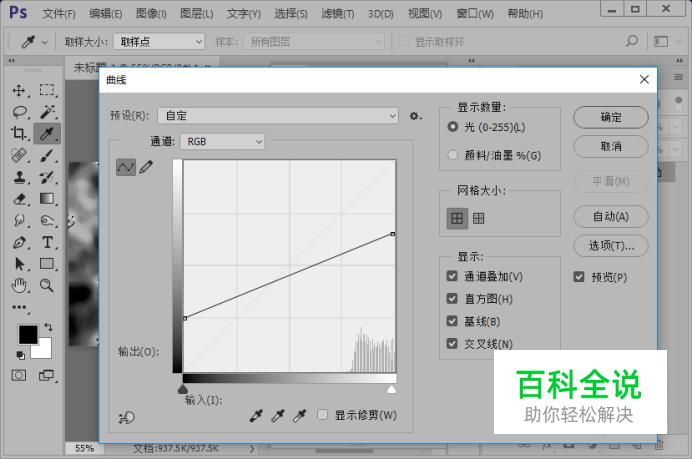The height and width of the screenshot is (459, 692).
Task: Close the Curves dialog
Action: pos(644,79)
